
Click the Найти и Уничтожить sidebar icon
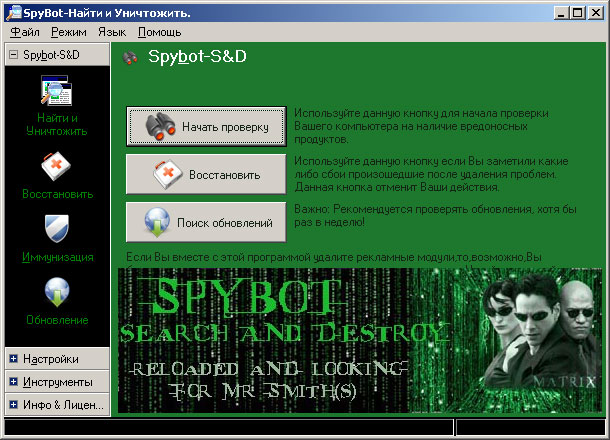pos(56,91)
